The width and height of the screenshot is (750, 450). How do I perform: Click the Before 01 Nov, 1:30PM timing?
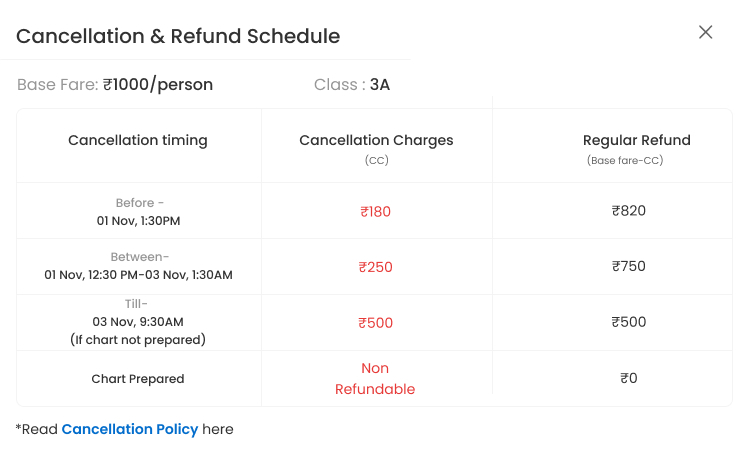pos(139,212)
